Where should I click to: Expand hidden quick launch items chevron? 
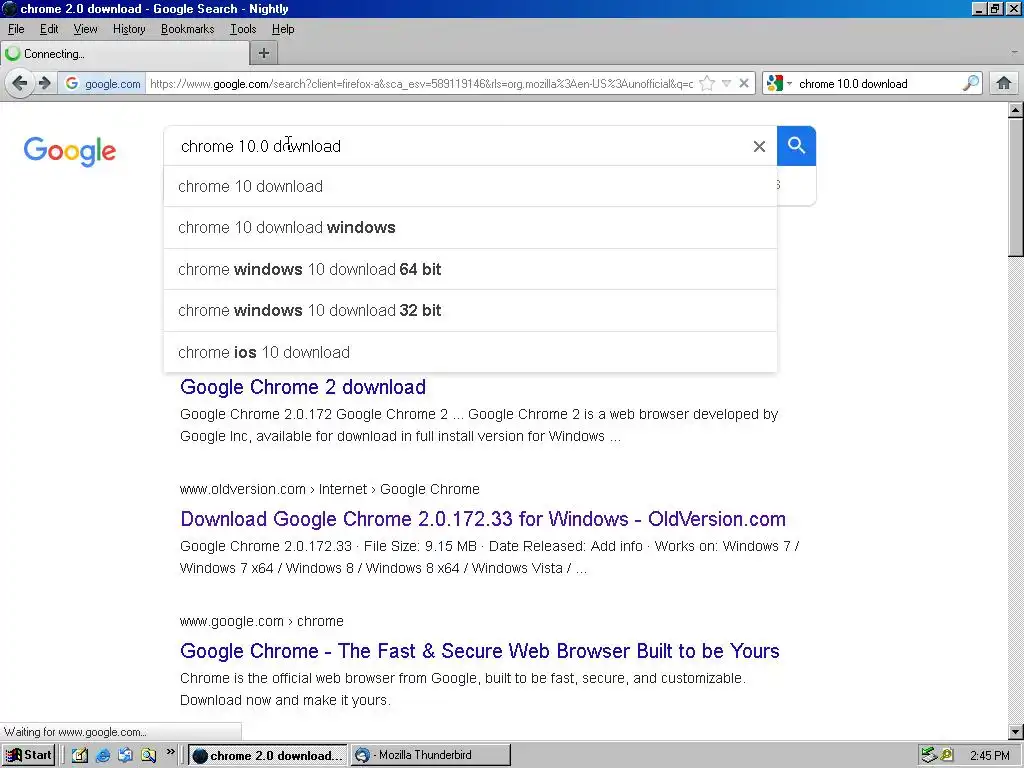coord(170,752)
